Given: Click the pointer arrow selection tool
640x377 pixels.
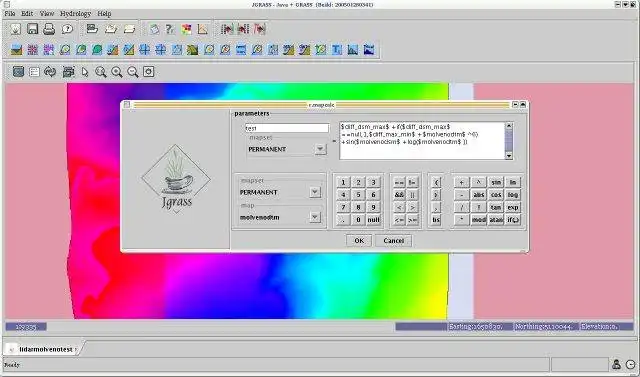Looking at the screenshot, I should (84, 72).
